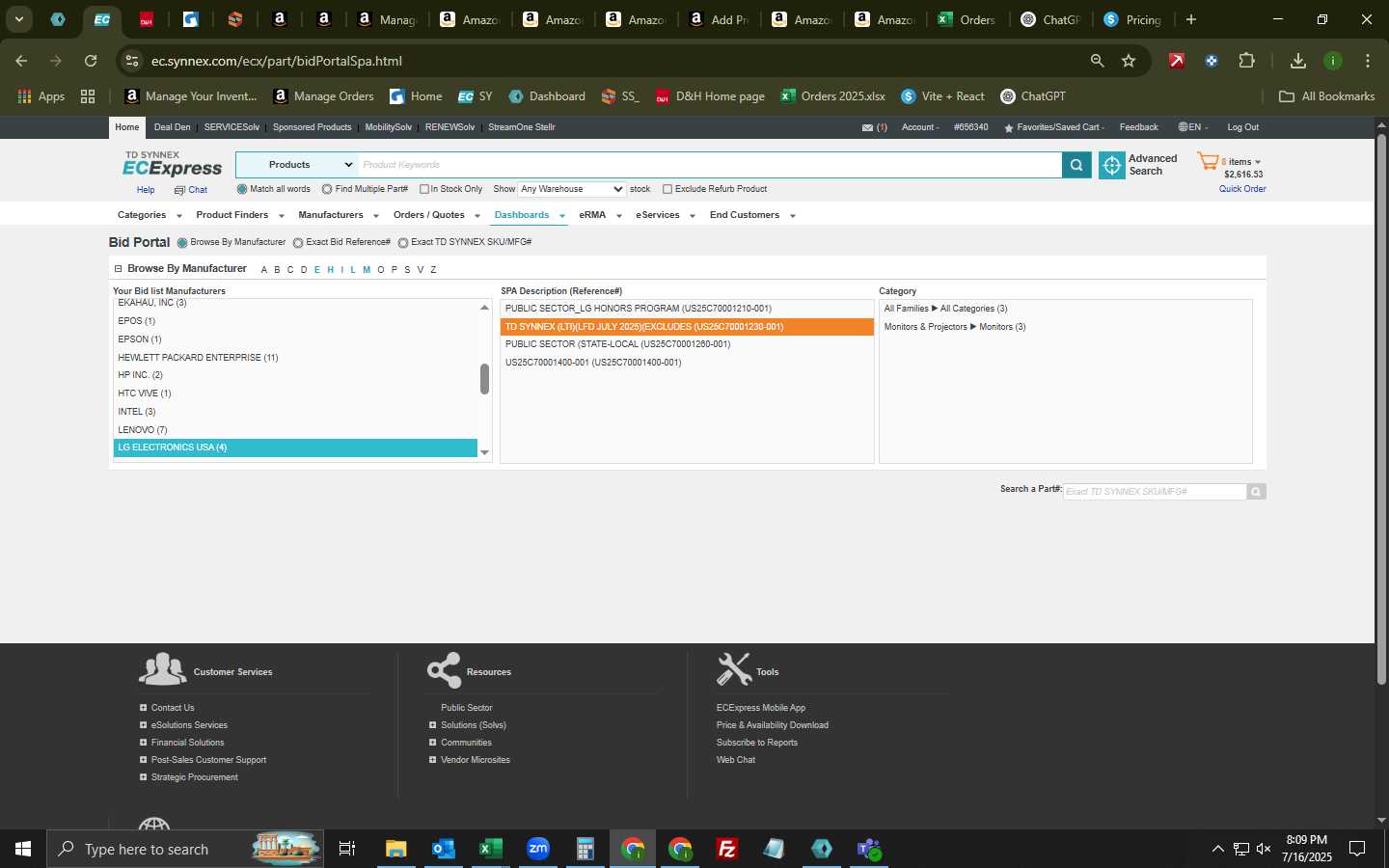Open Calculator from the taskbar
The image size is (1389, 868).
(585, 849)
